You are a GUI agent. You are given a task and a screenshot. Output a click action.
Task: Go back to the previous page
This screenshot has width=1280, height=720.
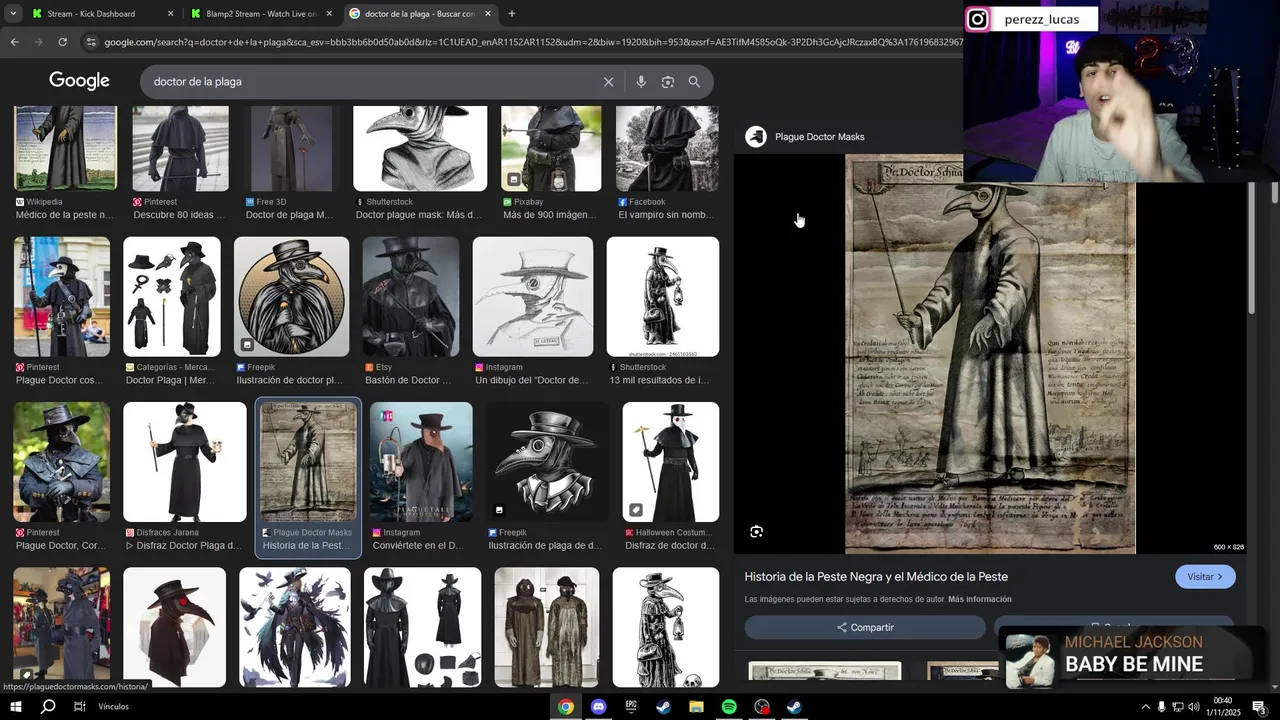point(14,42)
